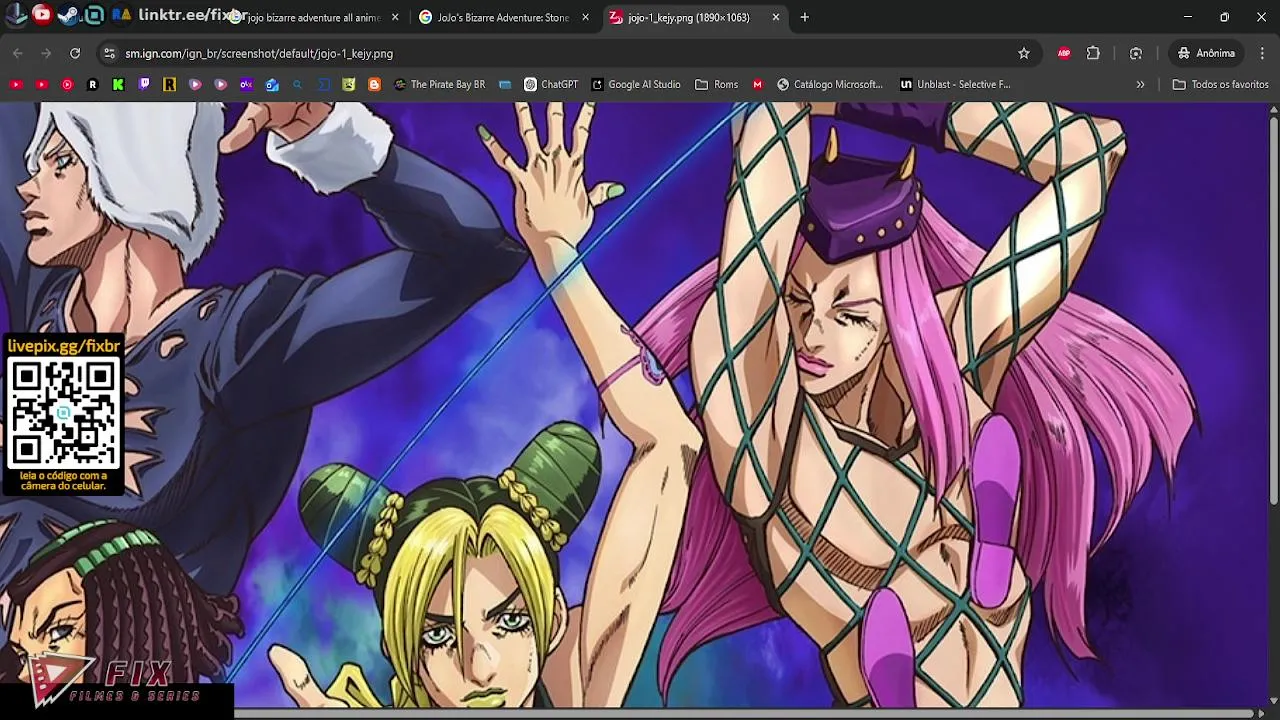Open the Extensions puzzle-piece menu
This screenshot has height=720, width=1280.
(1093, 53)
